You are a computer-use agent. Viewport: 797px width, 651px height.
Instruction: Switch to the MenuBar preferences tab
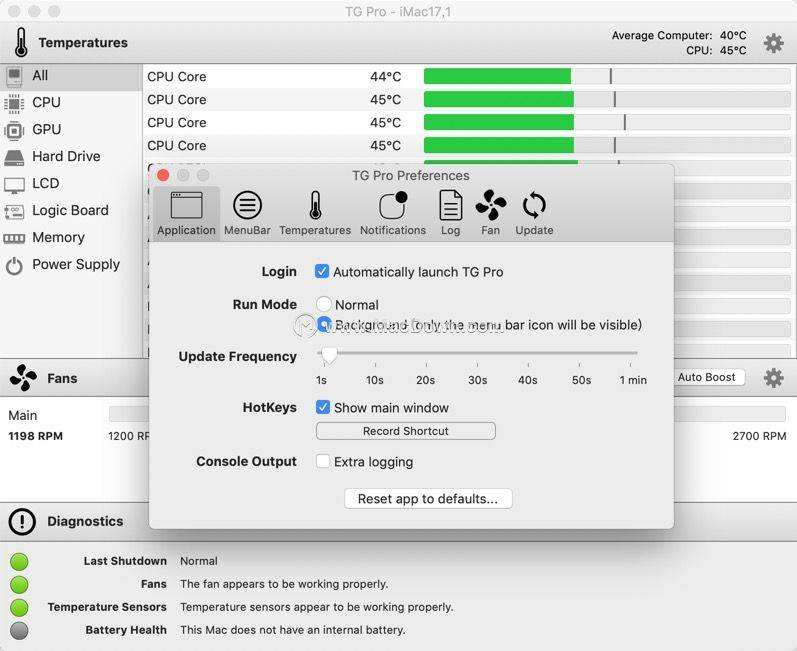pos(247,213)
